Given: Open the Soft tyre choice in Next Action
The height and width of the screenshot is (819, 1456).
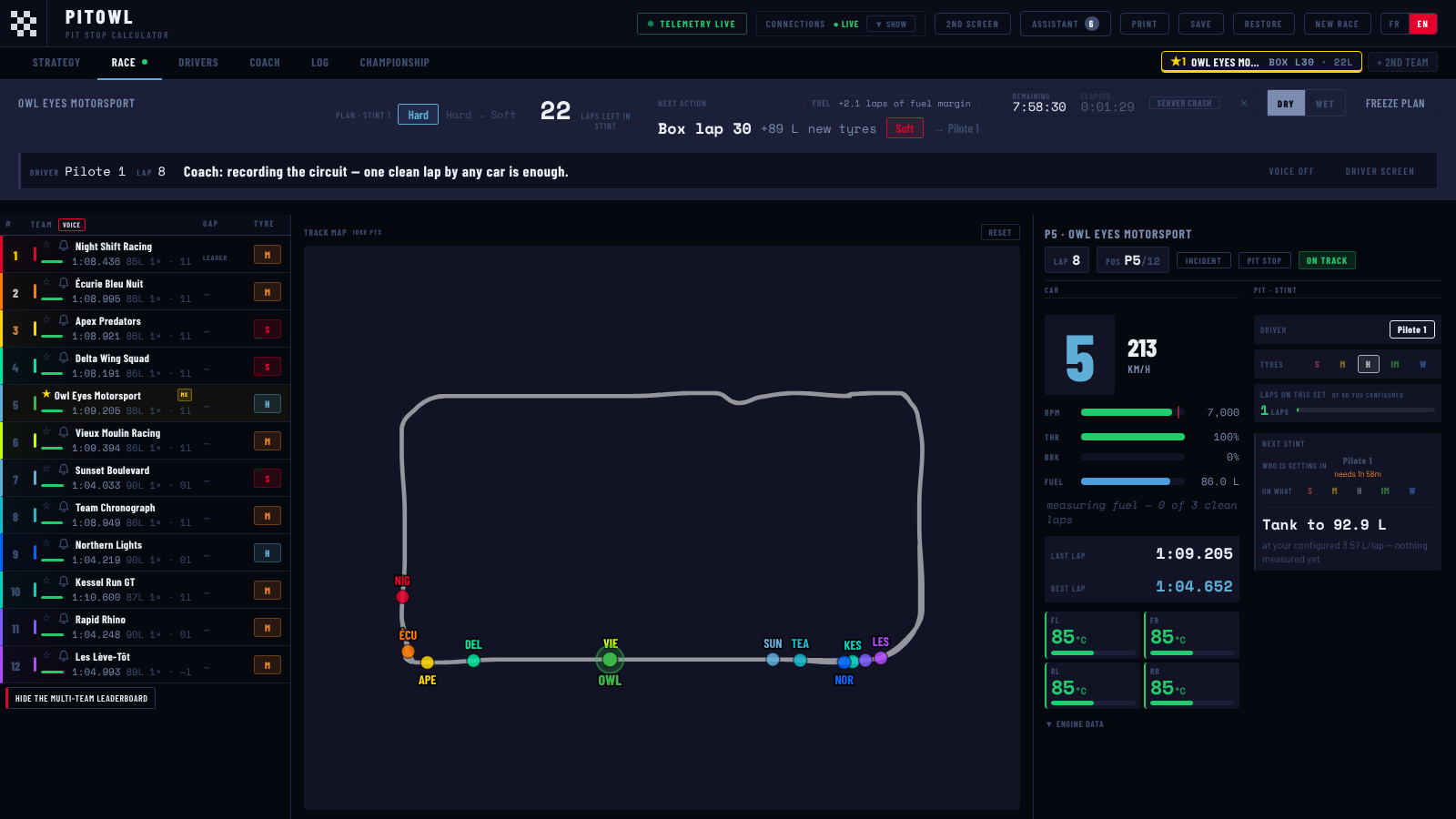Looking at the screenshot, I should click(x=905, y=129).
